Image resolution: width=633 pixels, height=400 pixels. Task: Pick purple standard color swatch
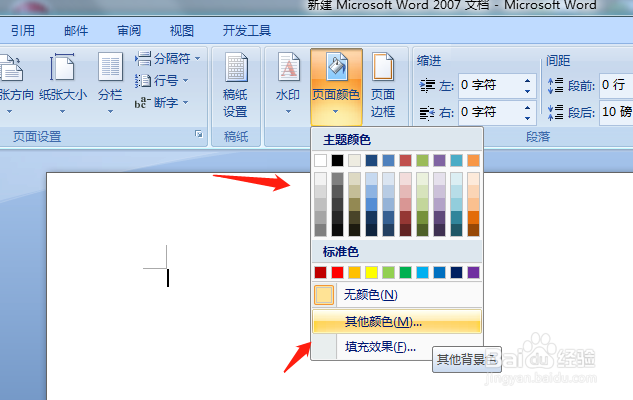coord(474,272)
